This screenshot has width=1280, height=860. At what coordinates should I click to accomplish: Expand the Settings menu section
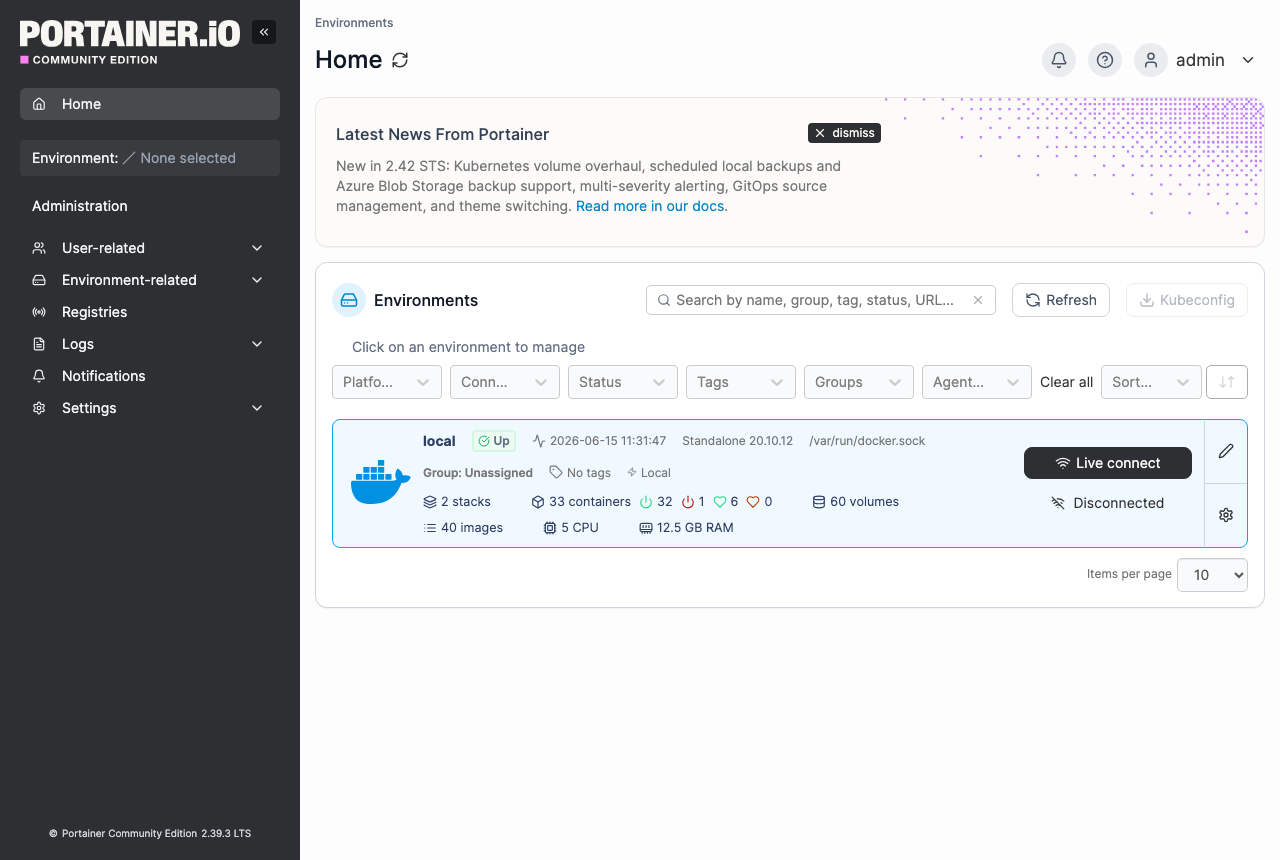point(150,408)
